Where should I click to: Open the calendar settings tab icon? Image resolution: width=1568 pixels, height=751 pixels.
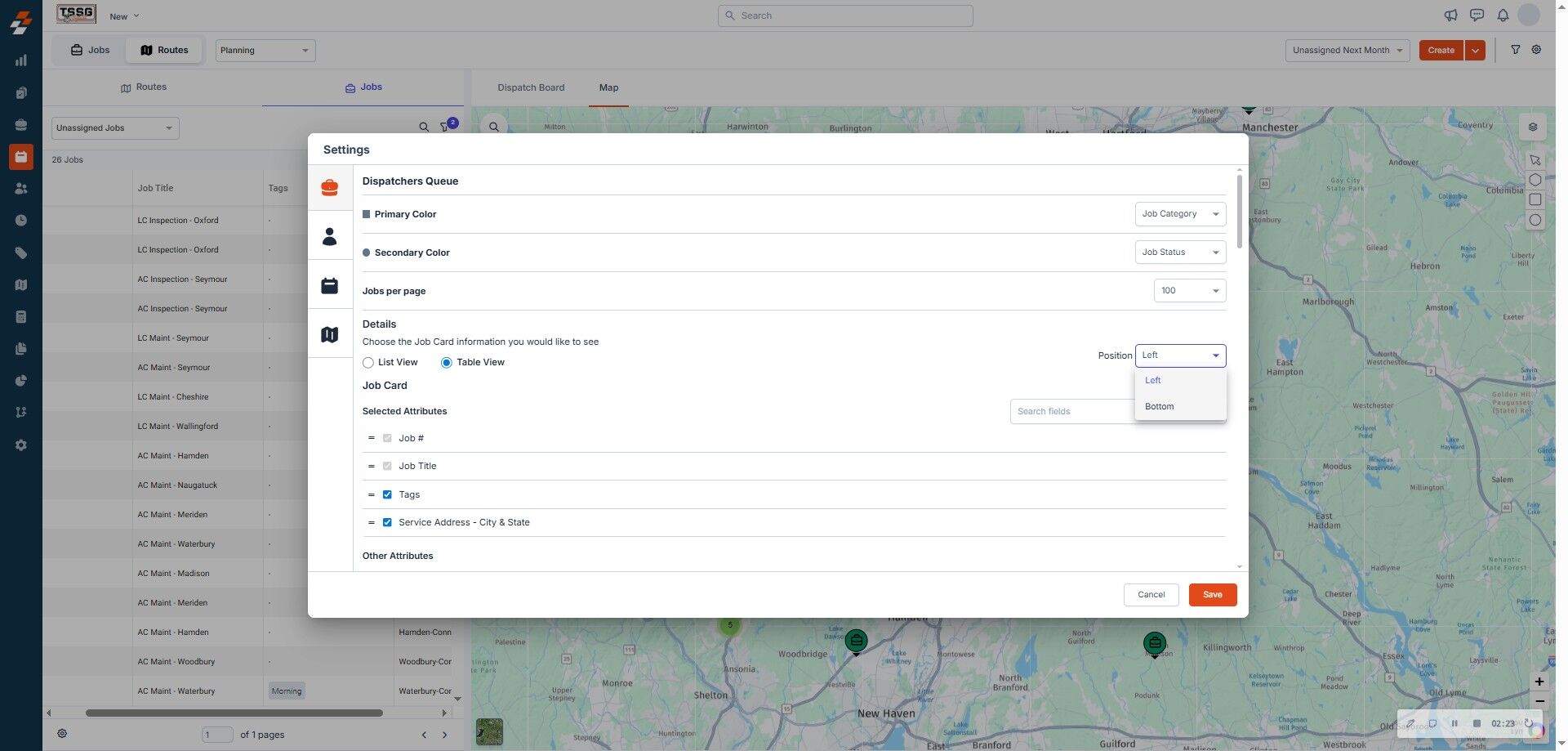[329, 286]
